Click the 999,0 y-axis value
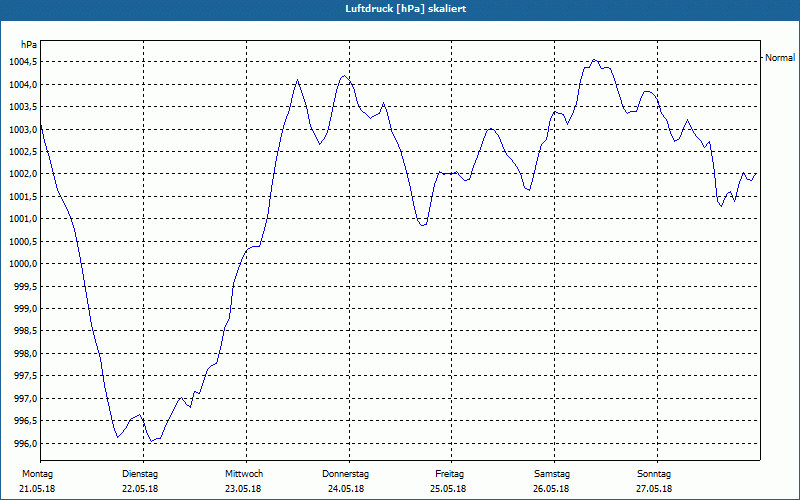 25,309
